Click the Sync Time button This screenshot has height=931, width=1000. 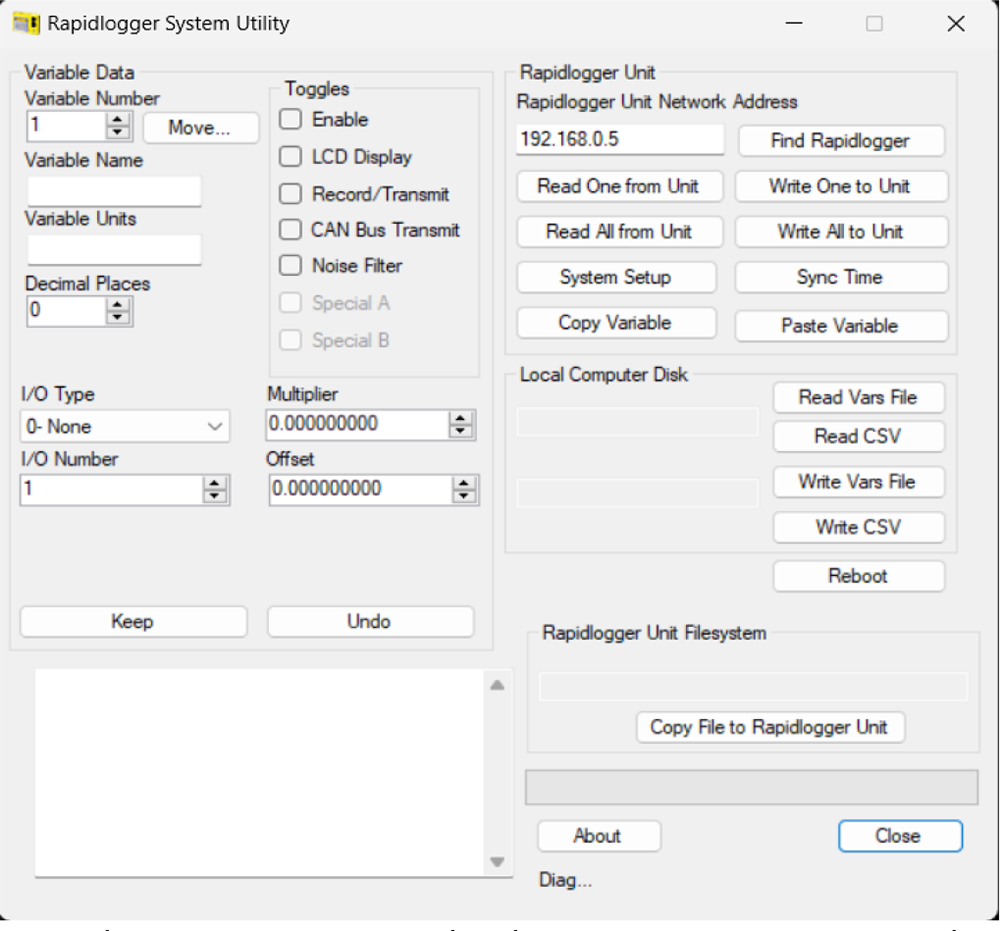coord(841,277)
